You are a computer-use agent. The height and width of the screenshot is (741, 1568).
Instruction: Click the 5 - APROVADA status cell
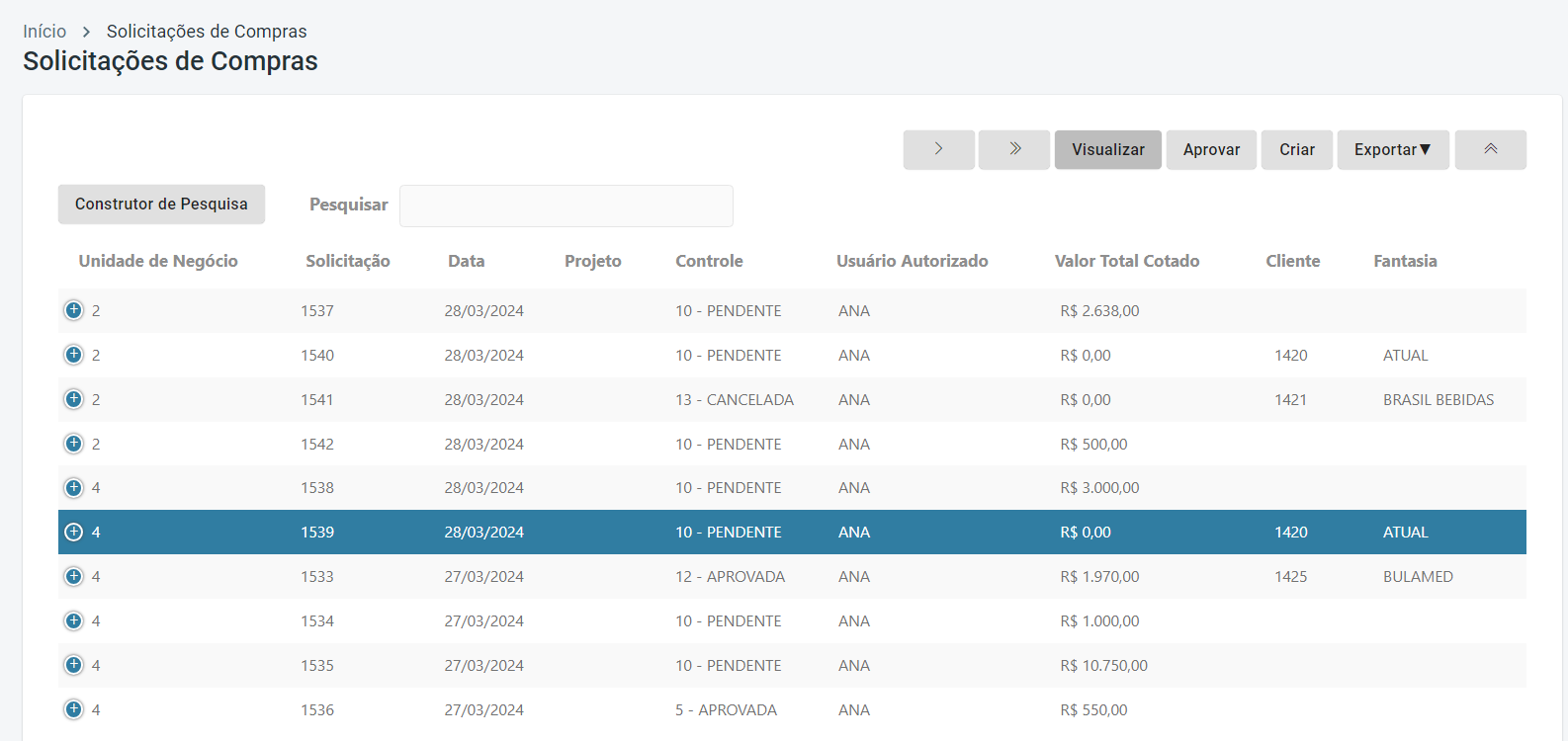coord(727,709)
